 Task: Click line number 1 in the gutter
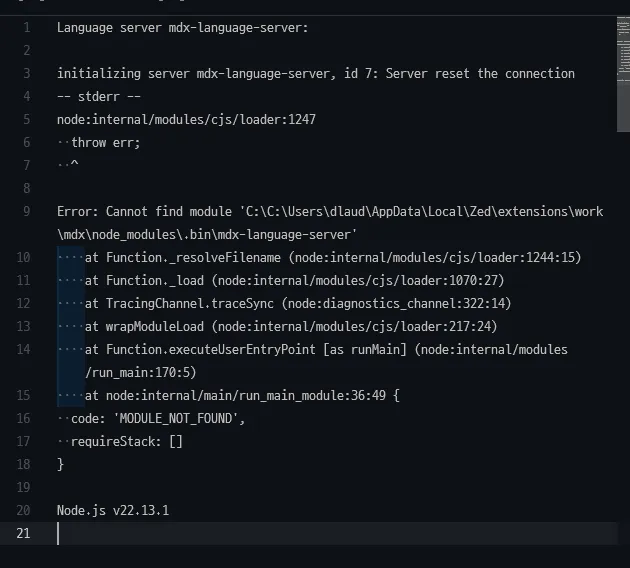[x=26, y=27]
